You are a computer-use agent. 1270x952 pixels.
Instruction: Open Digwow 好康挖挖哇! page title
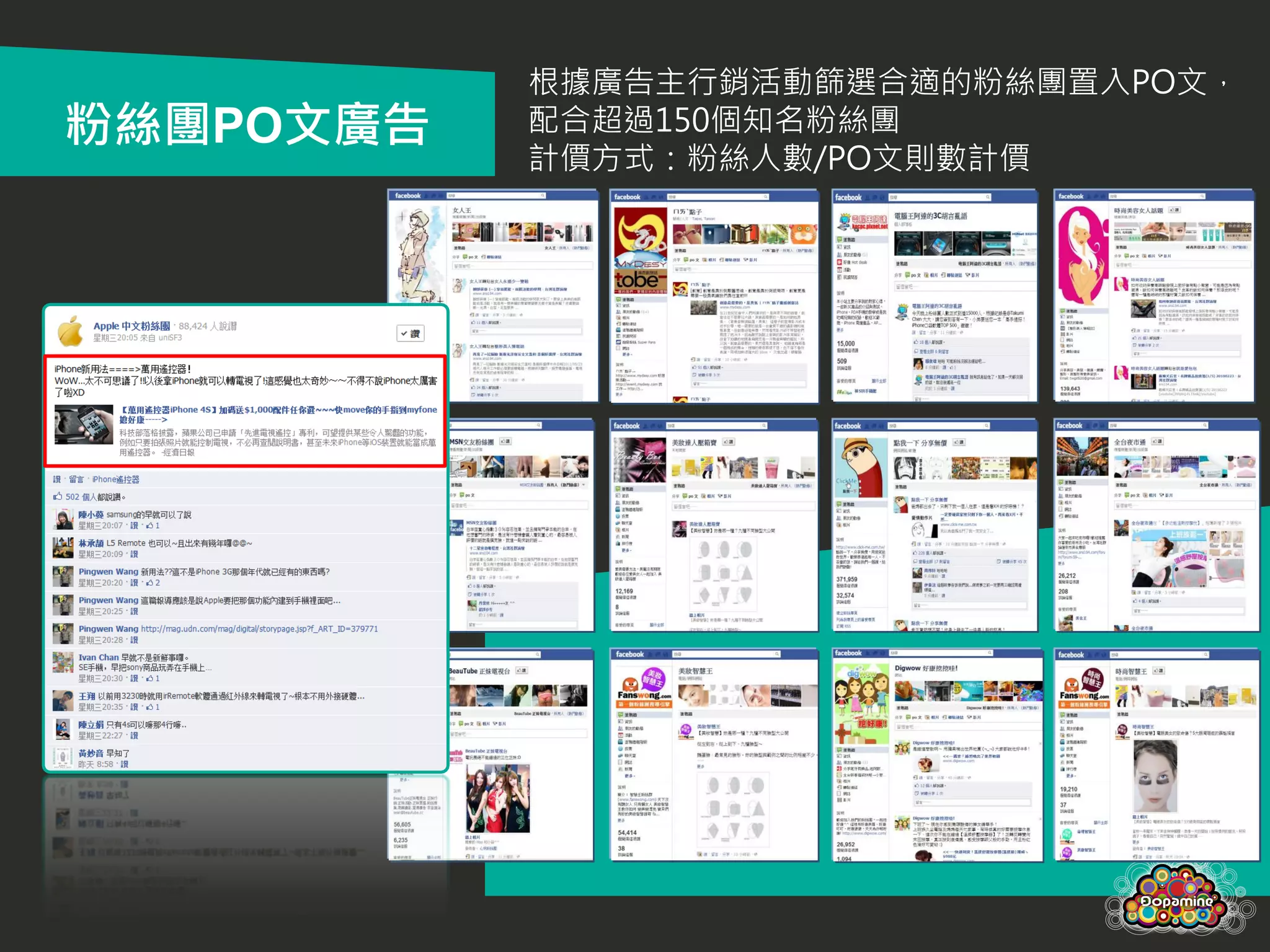(926, 668)
